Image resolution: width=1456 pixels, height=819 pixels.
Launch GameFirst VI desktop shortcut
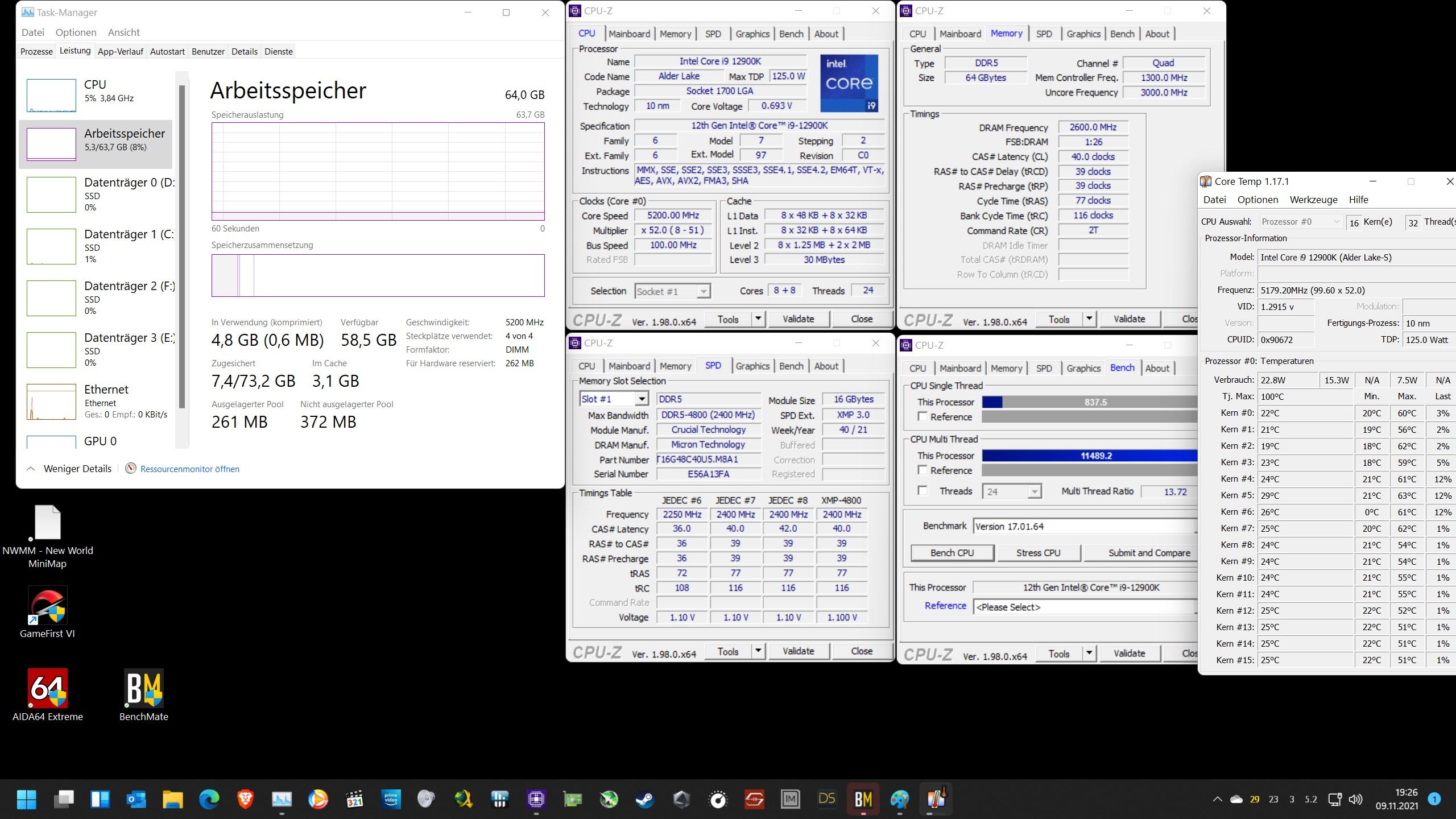tap(48, 606)
